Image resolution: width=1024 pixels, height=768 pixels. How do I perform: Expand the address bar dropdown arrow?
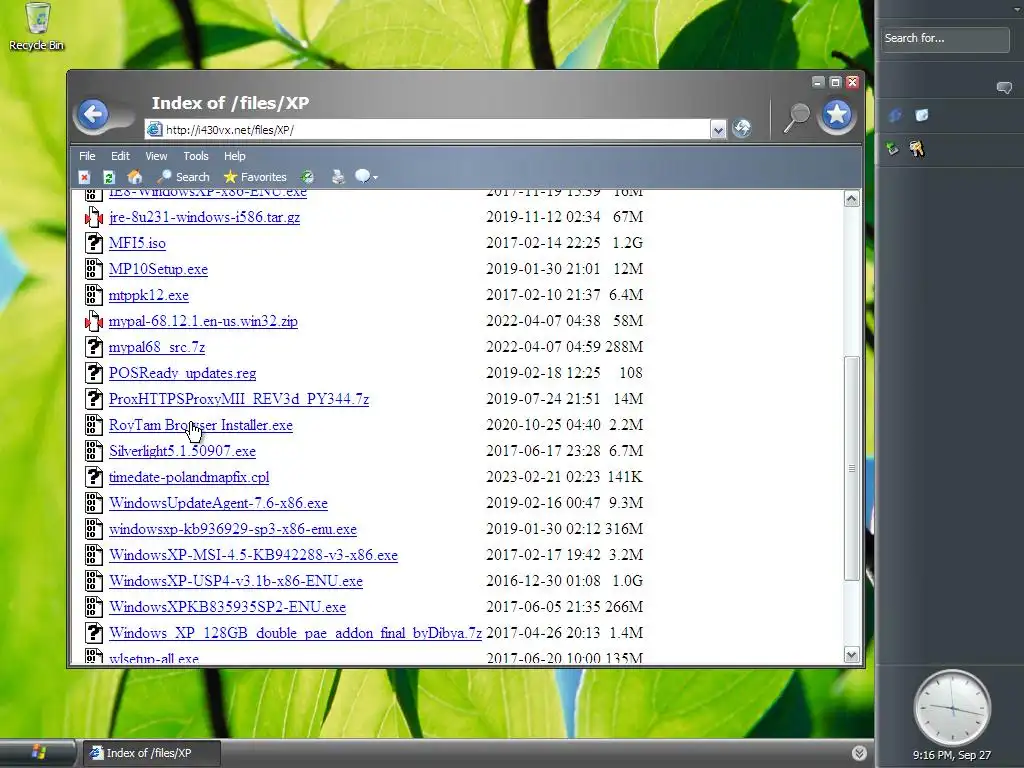point(718,129)
